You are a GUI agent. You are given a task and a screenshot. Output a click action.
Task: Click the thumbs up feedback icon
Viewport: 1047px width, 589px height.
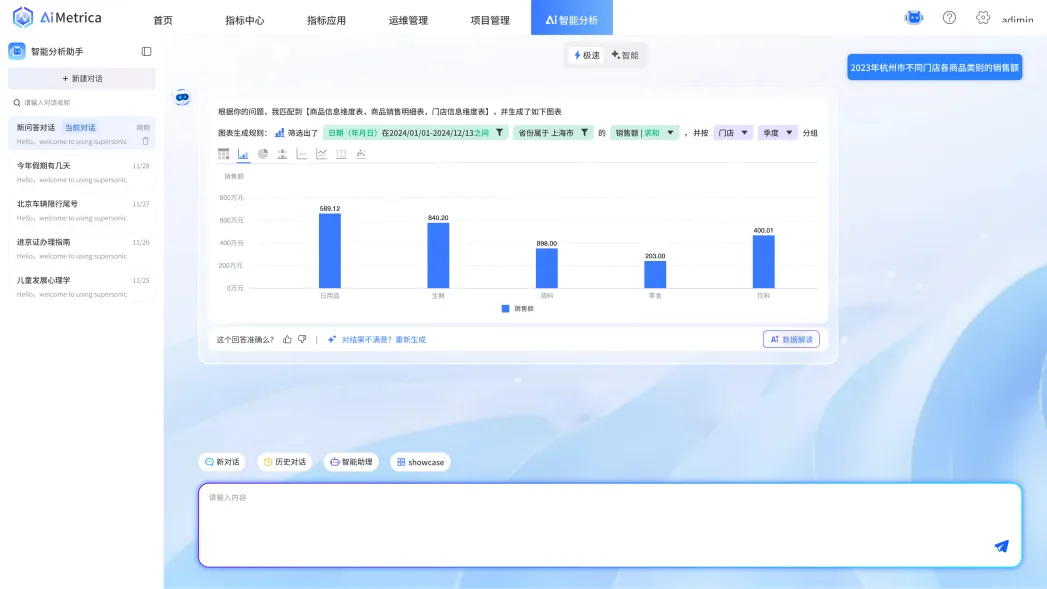click(287, 339)
